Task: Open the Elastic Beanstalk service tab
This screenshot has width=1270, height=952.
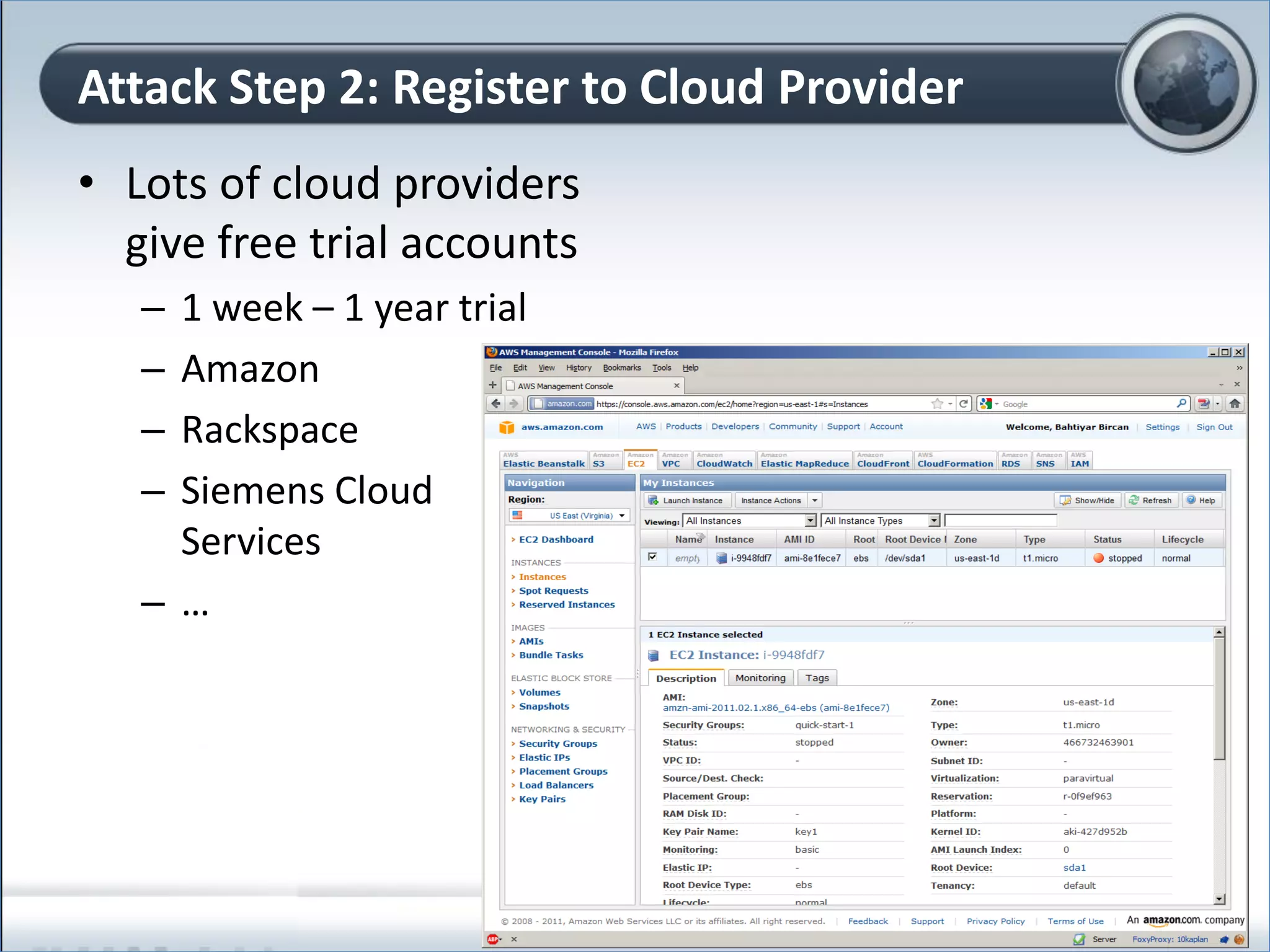Action: point(544,460)
